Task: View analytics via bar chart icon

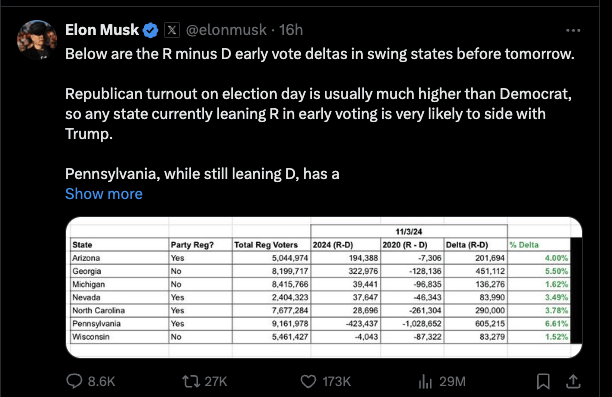Action: [x=425, y=381]
